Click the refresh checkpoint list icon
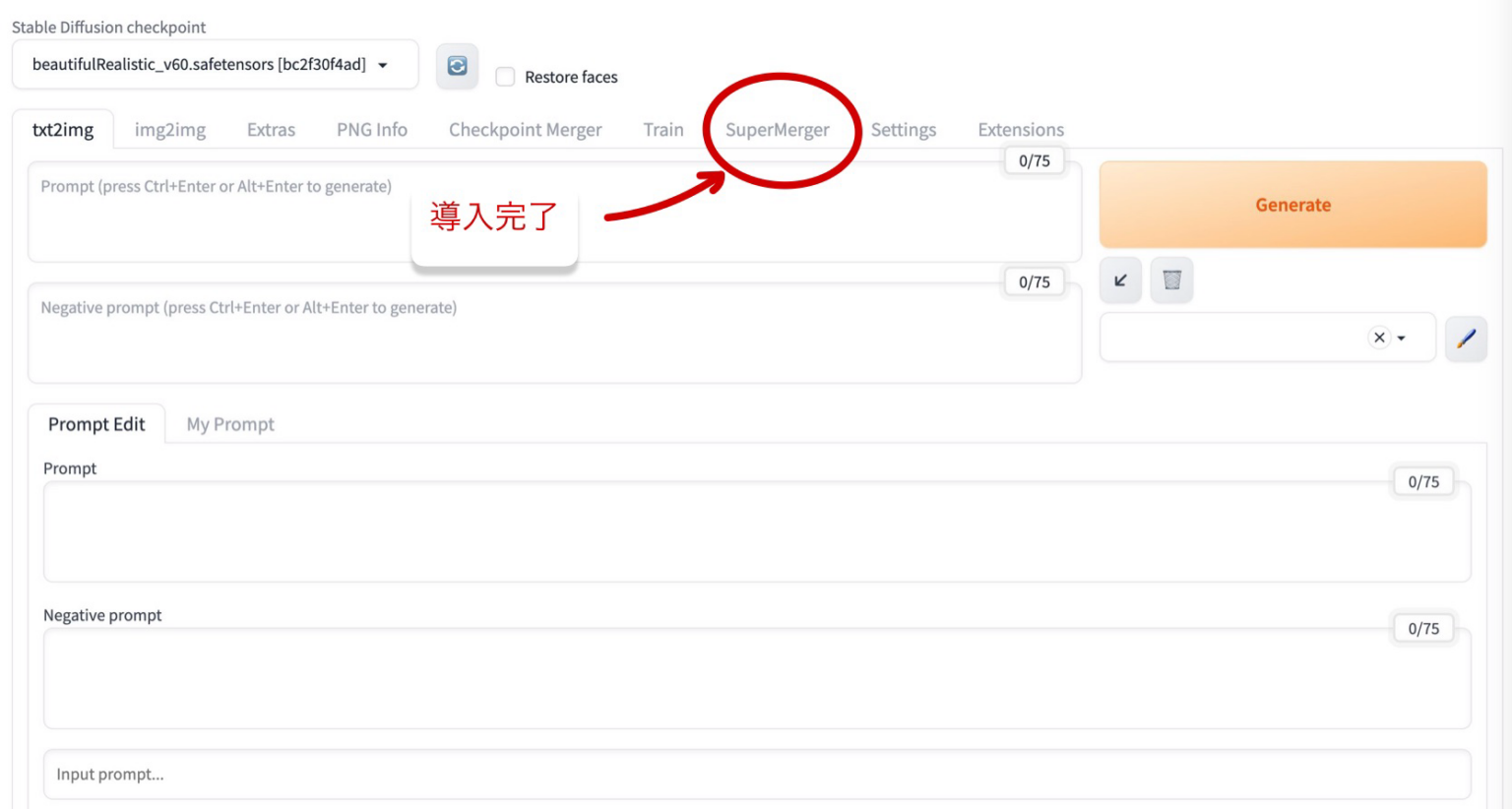 (457, 66)
